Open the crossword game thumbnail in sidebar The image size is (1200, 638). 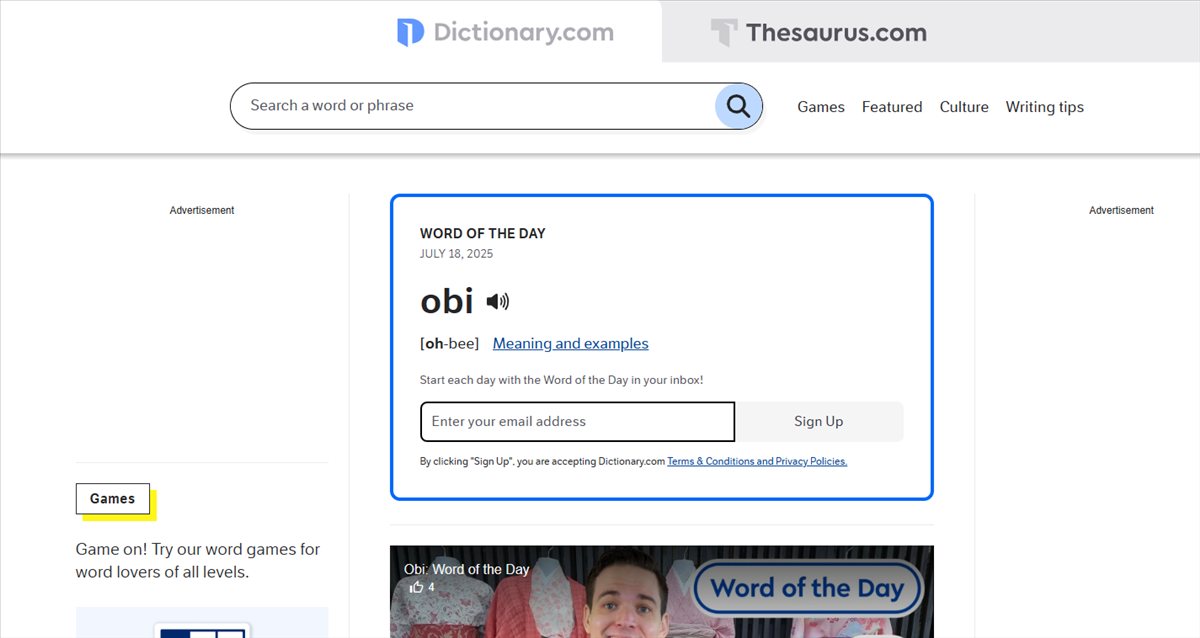201,625
